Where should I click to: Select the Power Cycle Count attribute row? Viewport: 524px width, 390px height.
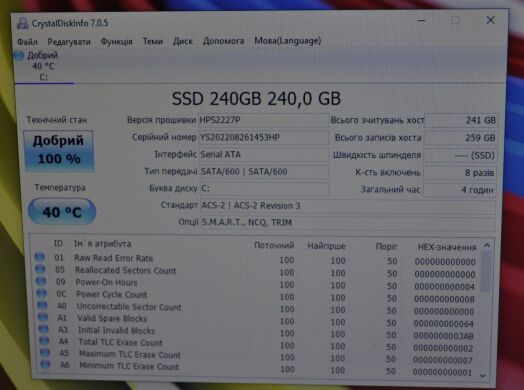click(x=256, y=296)
